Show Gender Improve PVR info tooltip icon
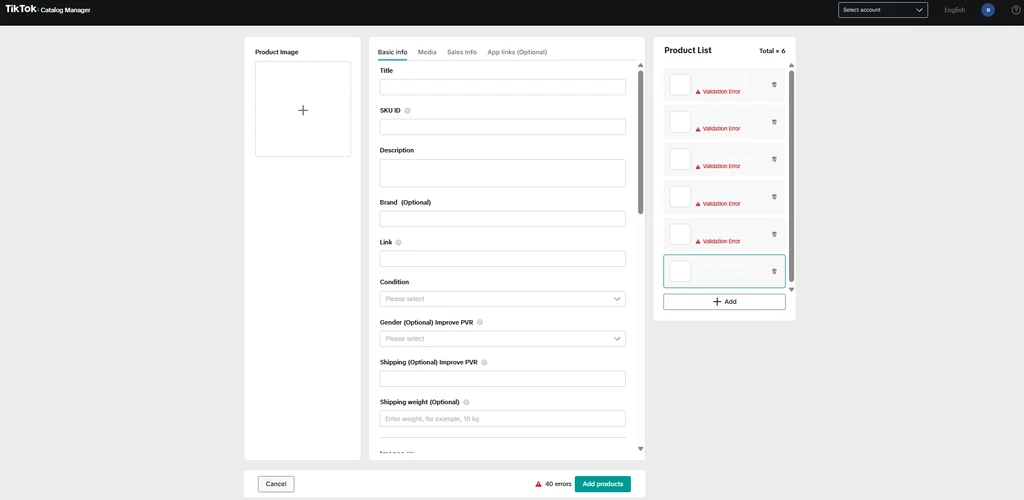The image size is (1024, 500). pyautogui.click(x=480, y=322)
